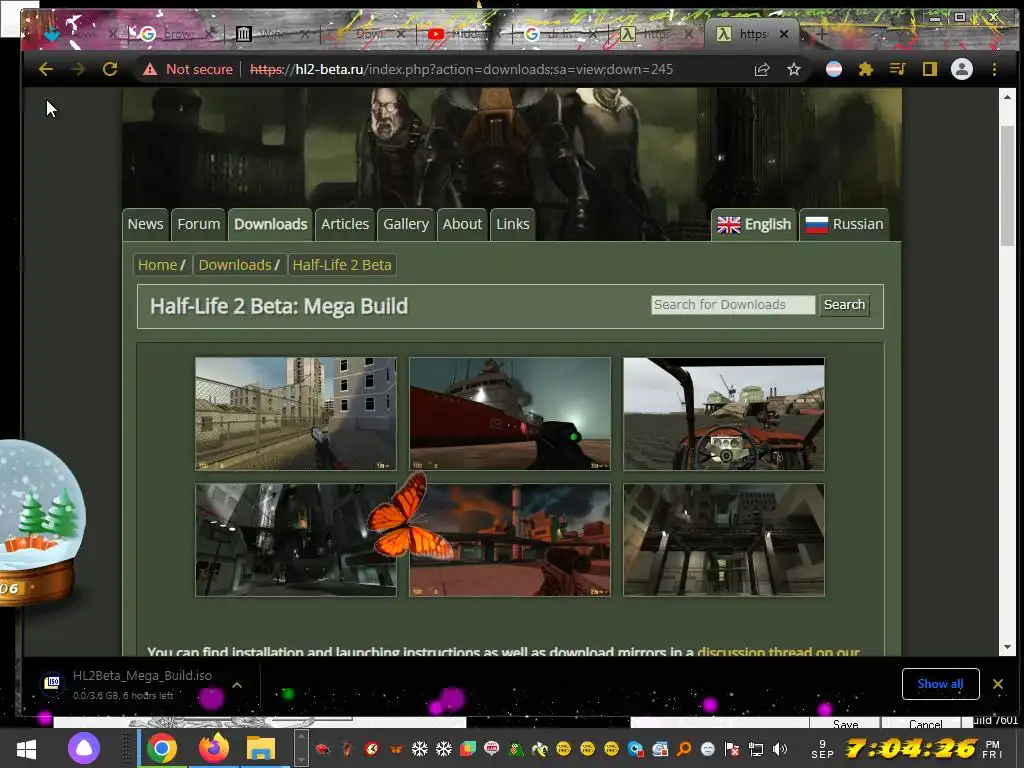Open the Half-Life 2 Beta breadcrumb
Image resolution: width=1024 pixels, height=768 pixels.
[x=342, y=264]
